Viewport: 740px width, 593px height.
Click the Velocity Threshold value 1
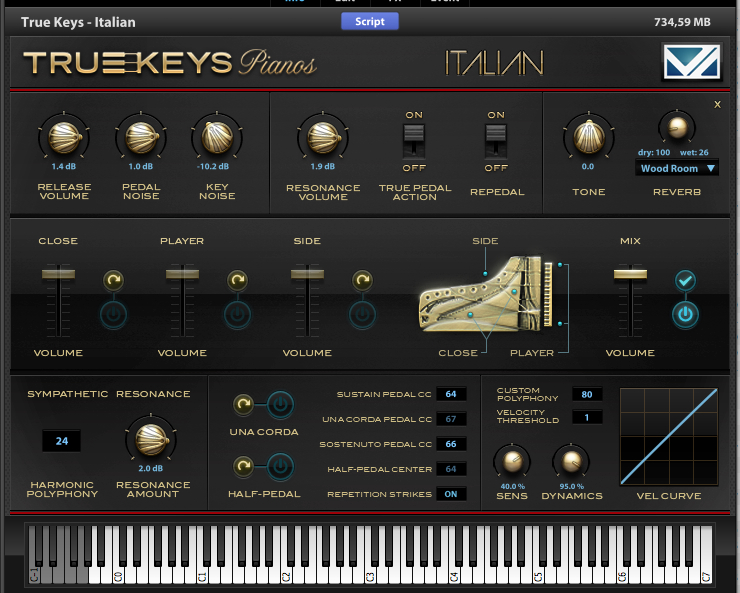[587, 418]
